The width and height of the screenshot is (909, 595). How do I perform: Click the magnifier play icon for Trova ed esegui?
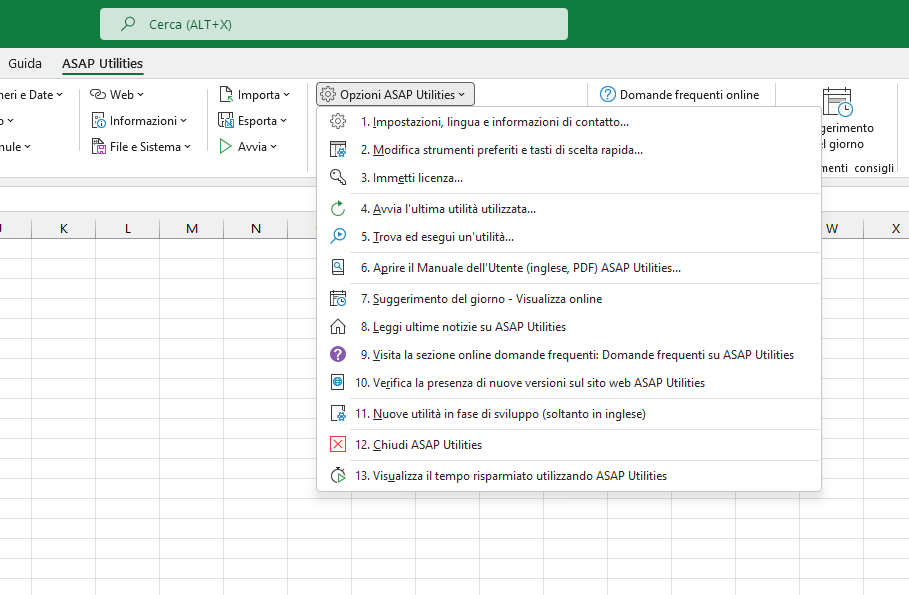338,237
